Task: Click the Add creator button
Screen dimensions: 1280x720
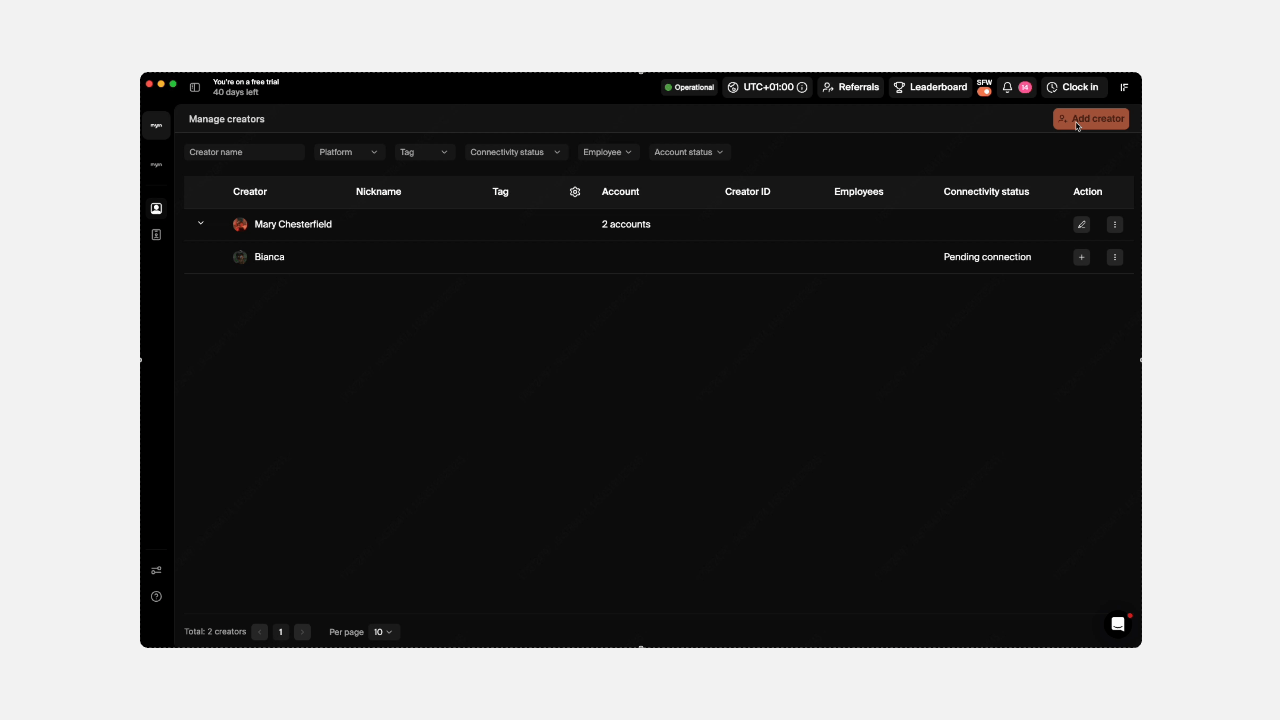Action: [1091, 118]
